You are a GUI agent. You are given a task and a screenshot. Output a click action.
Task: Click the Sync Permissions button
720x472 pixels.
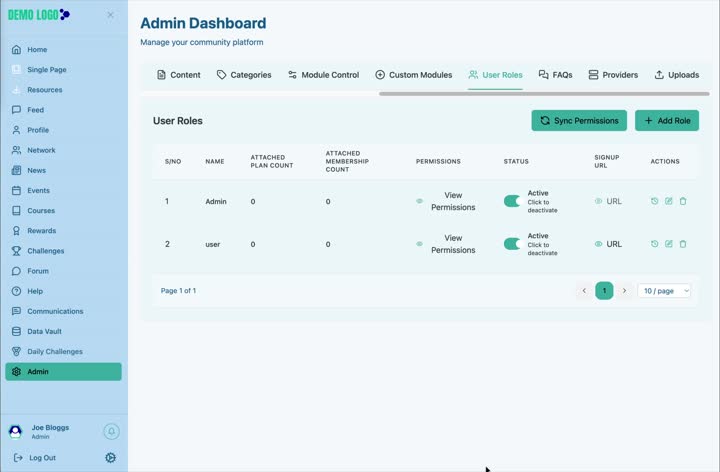tap(579, 121)
